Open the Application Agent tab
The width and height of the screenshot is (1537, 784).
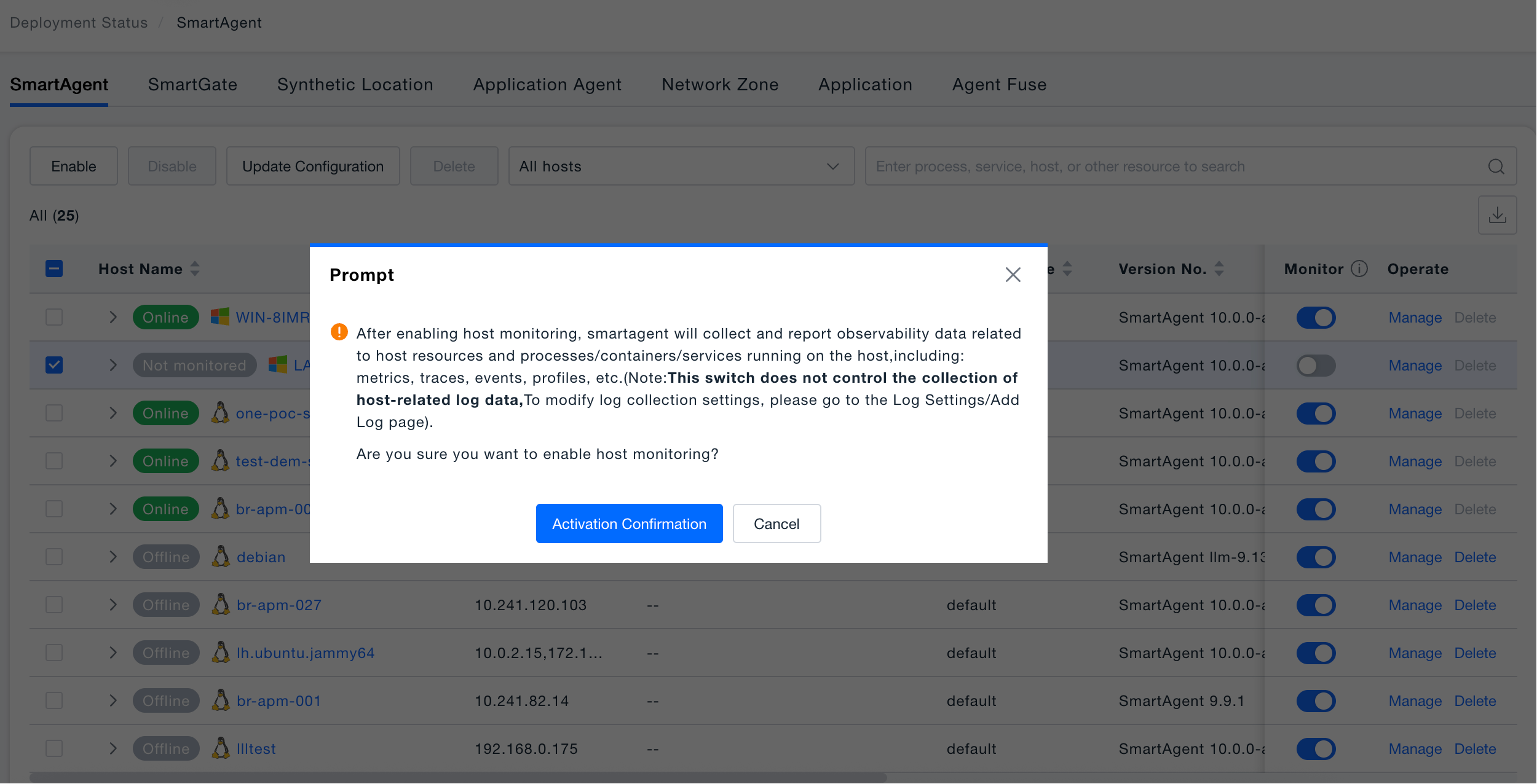pos(547,84)
